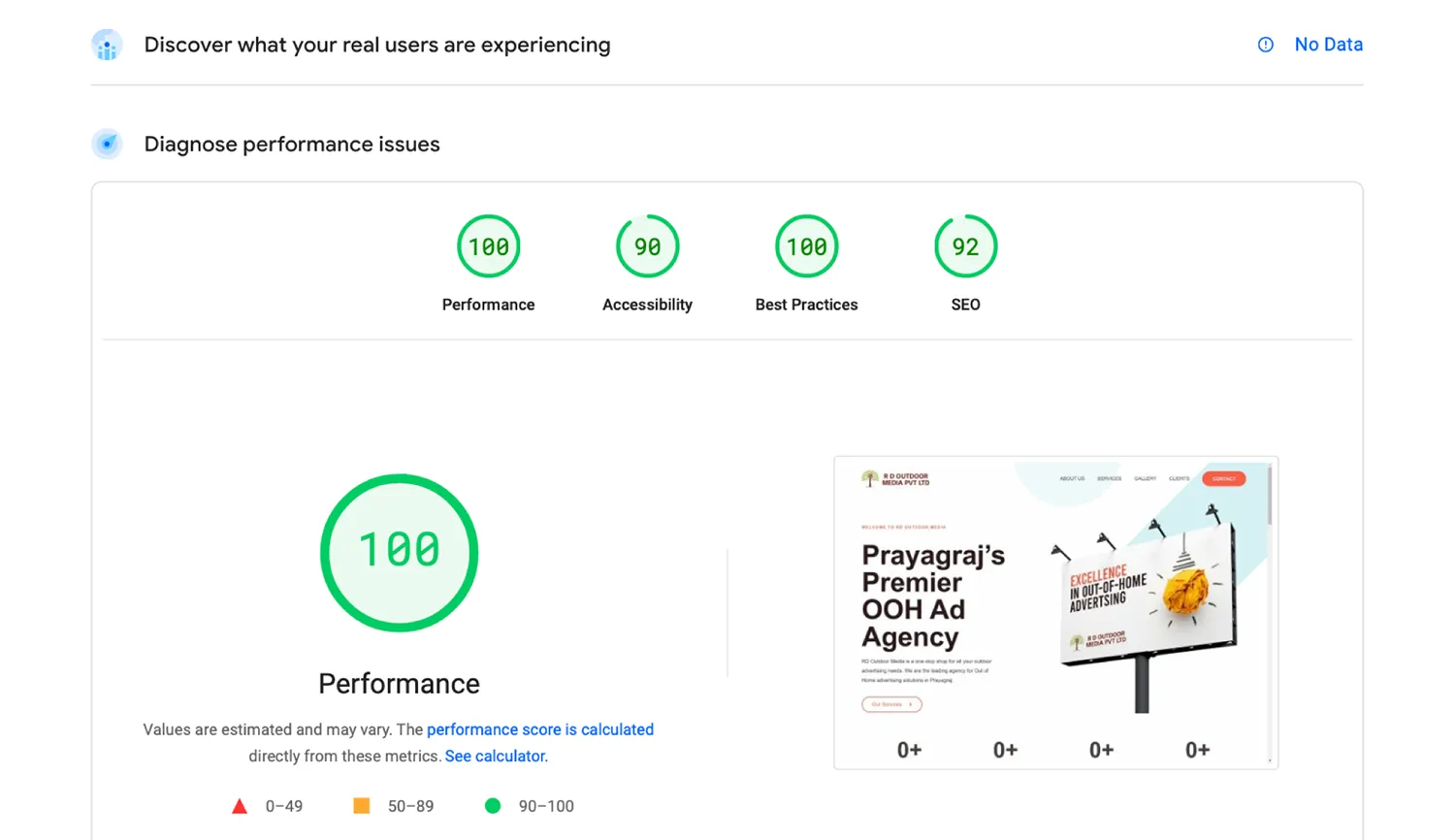1455x840 pixels.
Task: Click the Diagnose performance issues radar icon
Action: click(107, 144)
